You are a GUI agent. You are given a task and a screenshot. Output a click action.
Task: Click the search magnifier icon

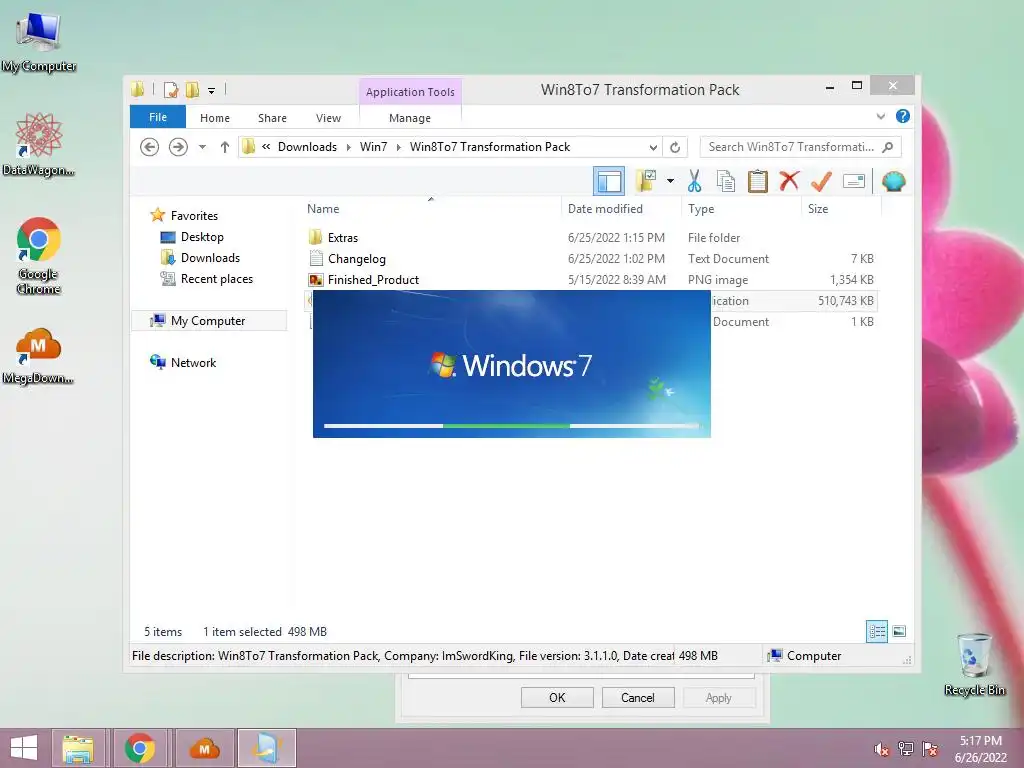tap(888, 147)
